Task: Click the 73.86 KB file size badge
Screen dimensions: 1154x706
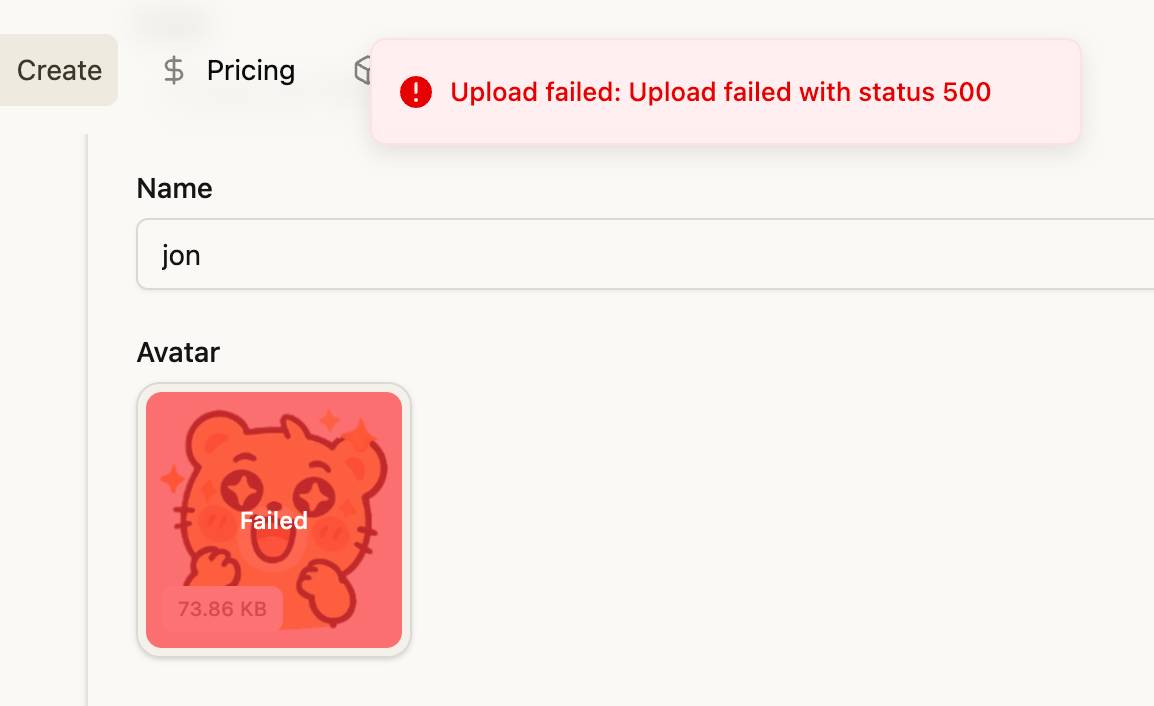Action: pos(222,609)
